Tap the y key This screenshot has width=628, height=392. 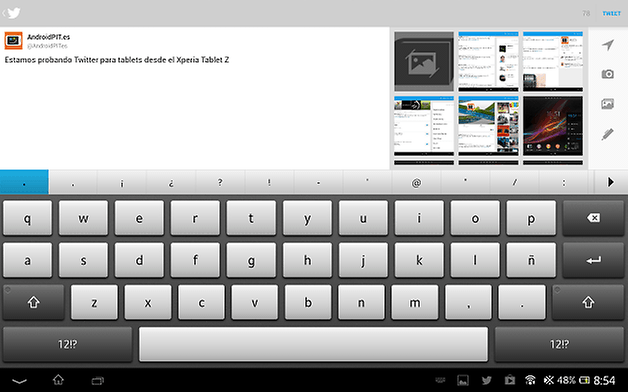tap(307, 218)
